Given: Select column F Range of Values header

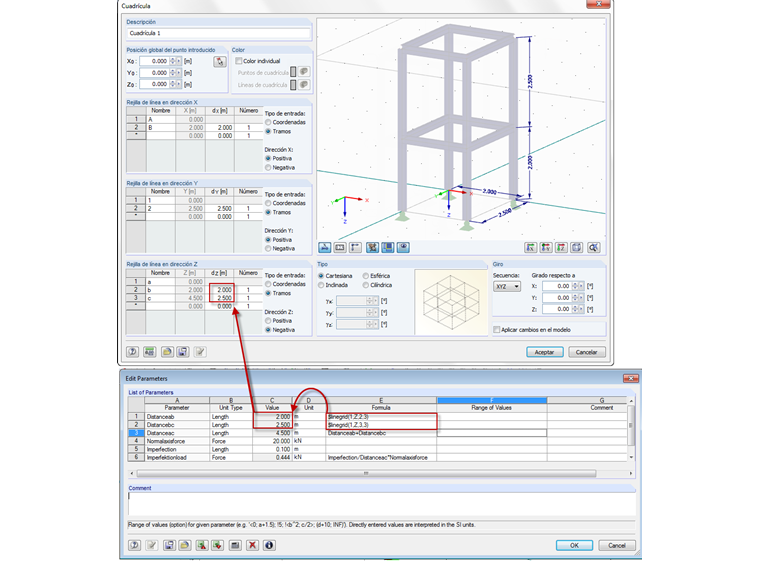Looking at the screenshot, I should click(x=491, y=400).
